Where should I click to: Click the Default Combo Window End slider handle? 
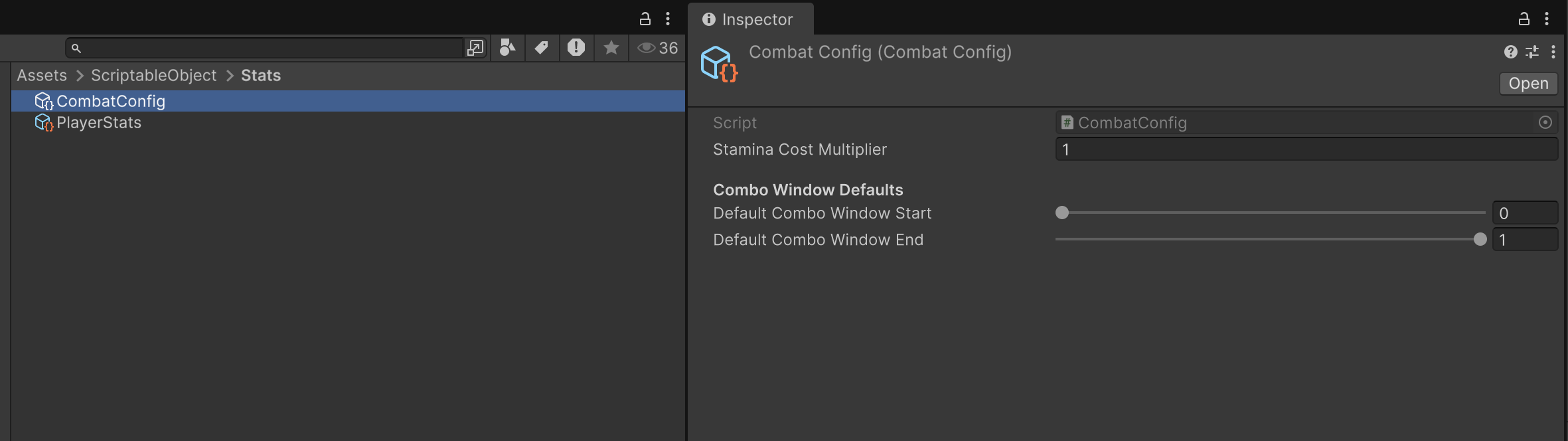click(x=1480, y=240)
